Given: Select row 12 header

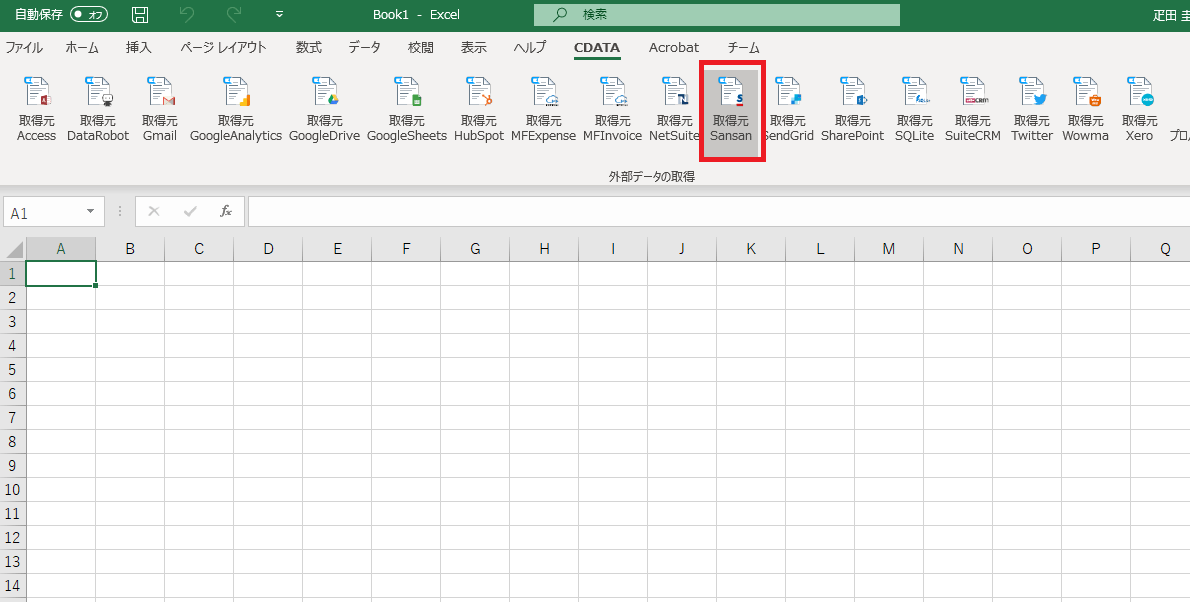Looking at the screenshot, I should pyautogui.click(x=13, y=537).
